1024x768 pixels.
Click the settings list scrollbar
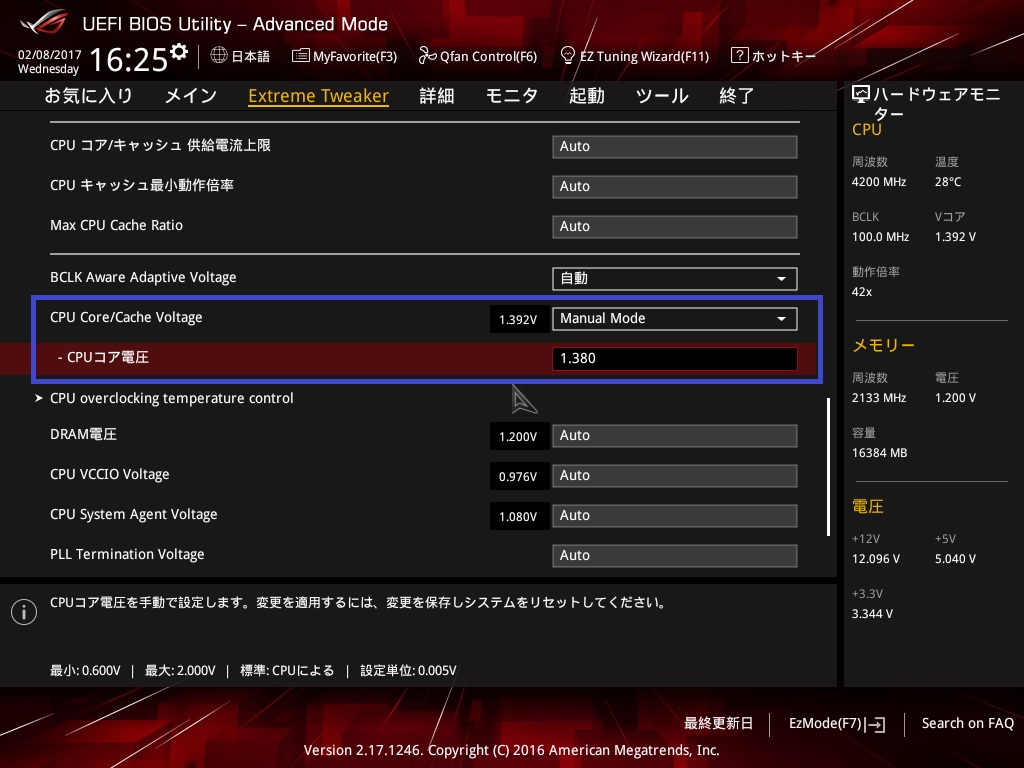(829, 467)
